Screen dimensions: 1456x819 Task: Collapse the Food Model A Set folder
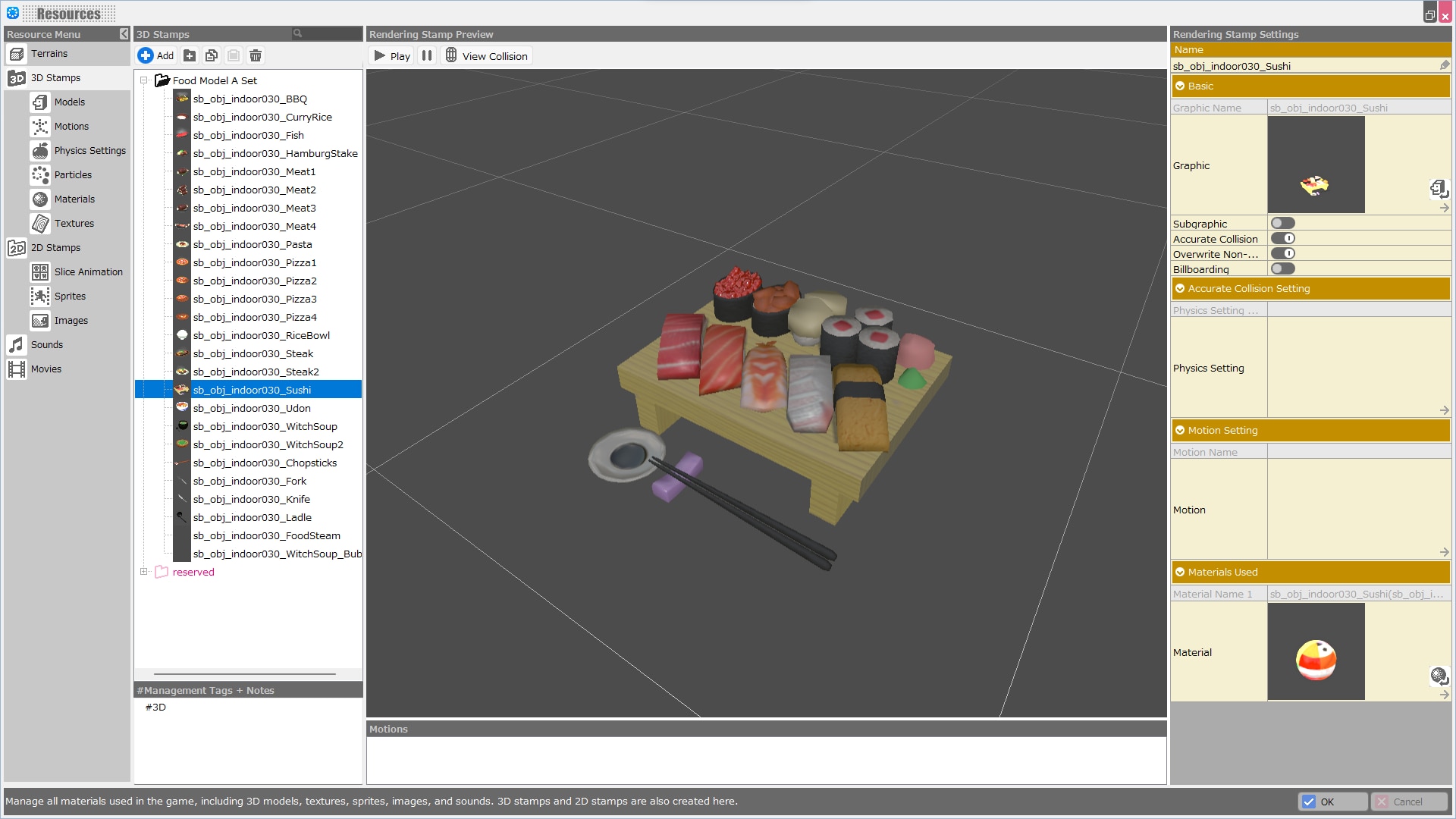click(x=143, y=80)
